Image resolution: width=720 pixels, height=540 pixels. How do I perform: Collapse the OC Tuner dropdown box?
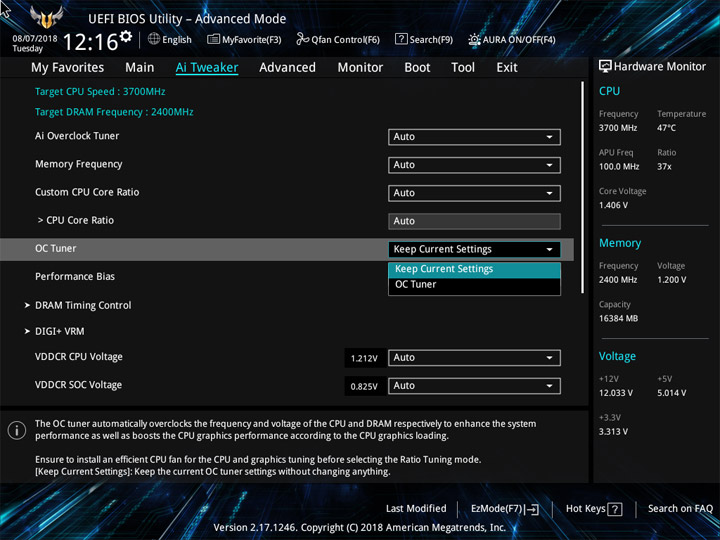[x=474, y=249]
